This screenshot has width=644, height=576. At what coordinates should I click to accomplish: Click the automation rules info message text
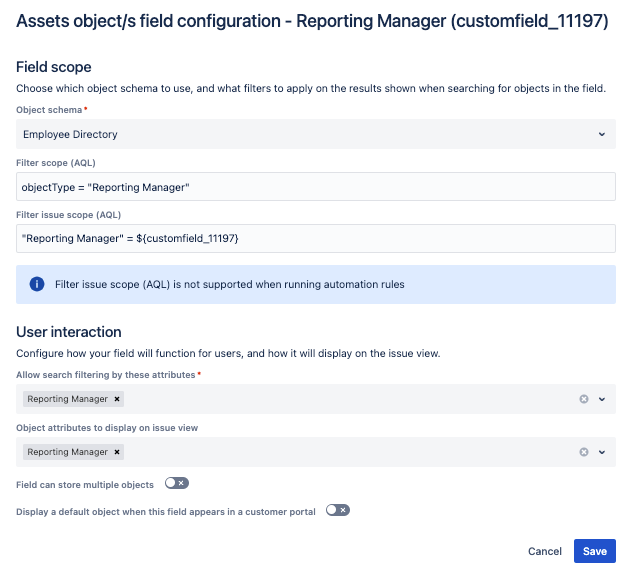coord(230,284)
